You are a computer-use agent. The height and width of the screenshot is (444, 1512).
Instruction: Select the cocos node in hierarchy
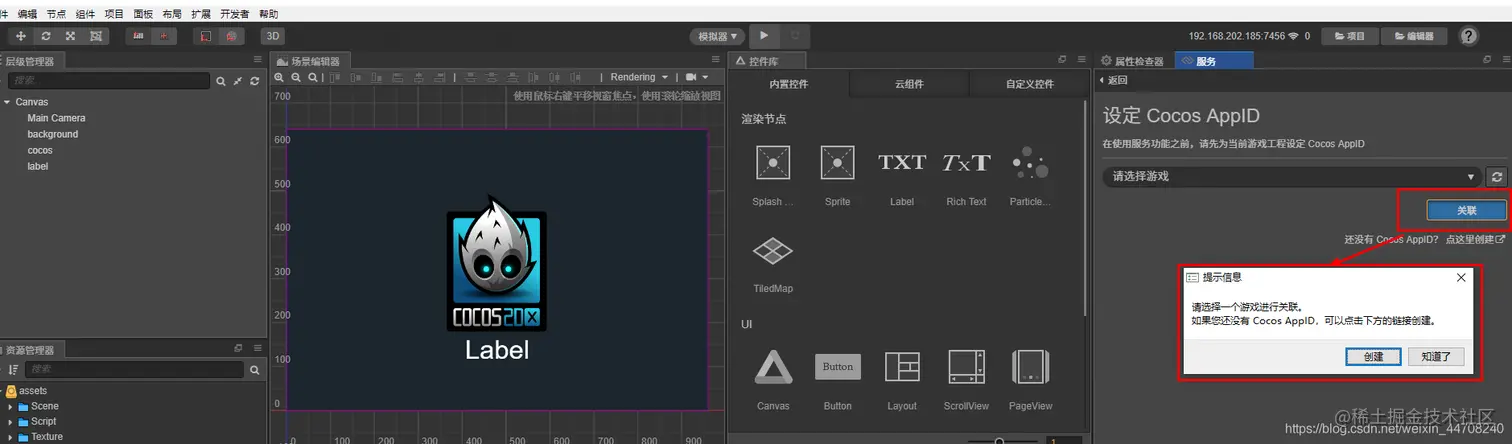(x=40, y=150)
